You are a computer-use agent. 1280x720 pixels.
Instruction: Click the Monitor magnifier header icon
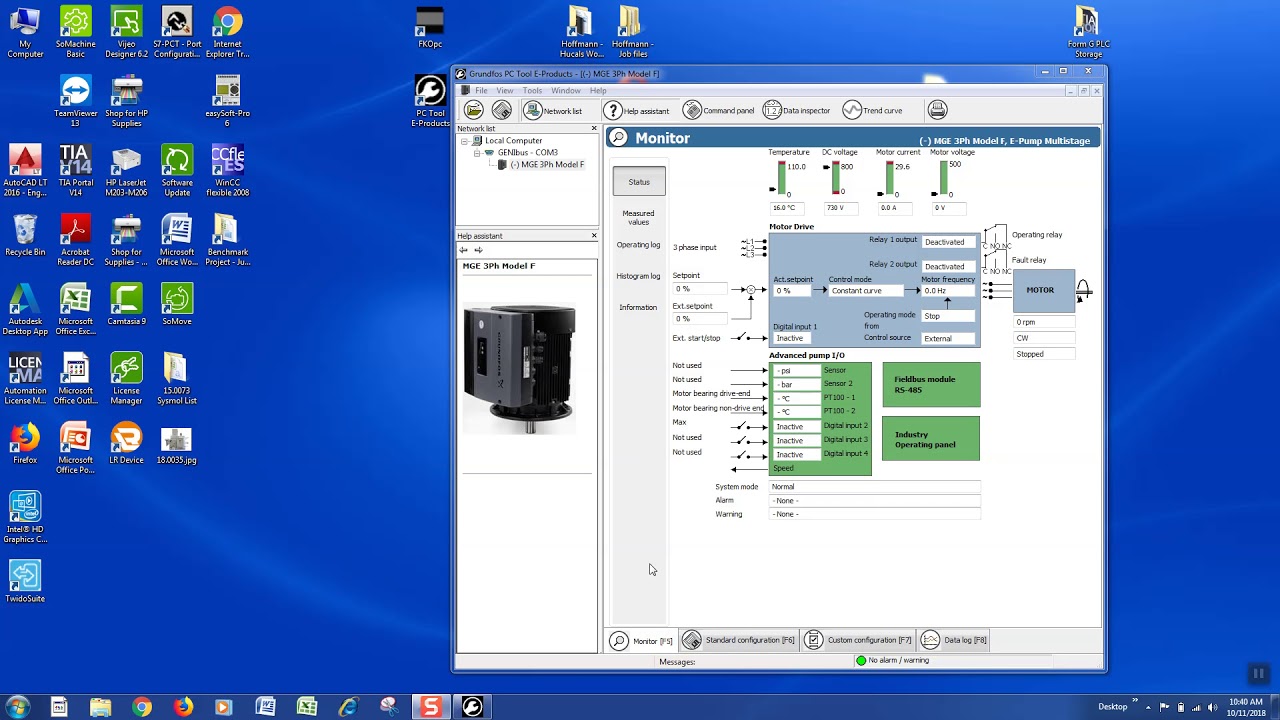pos(619,138)
